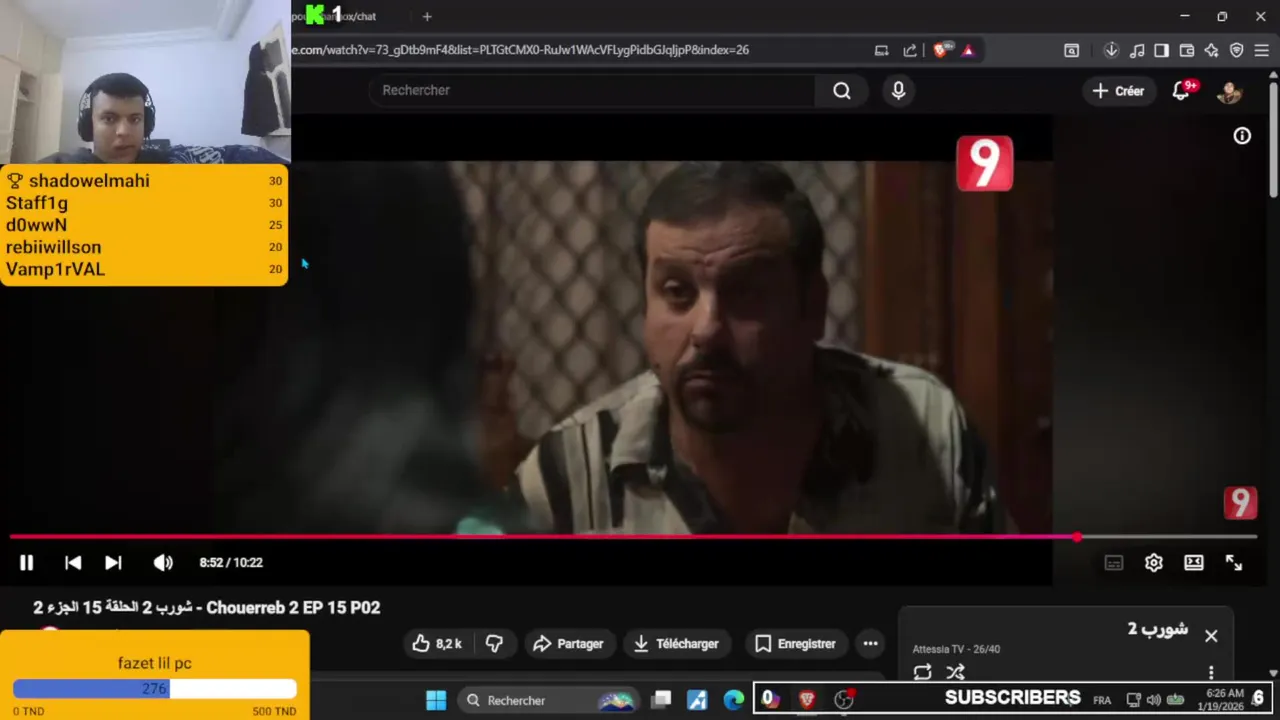Close the شورب 2 playlist panel
The image size is (1280, 720).
(x=1211, y=636)
